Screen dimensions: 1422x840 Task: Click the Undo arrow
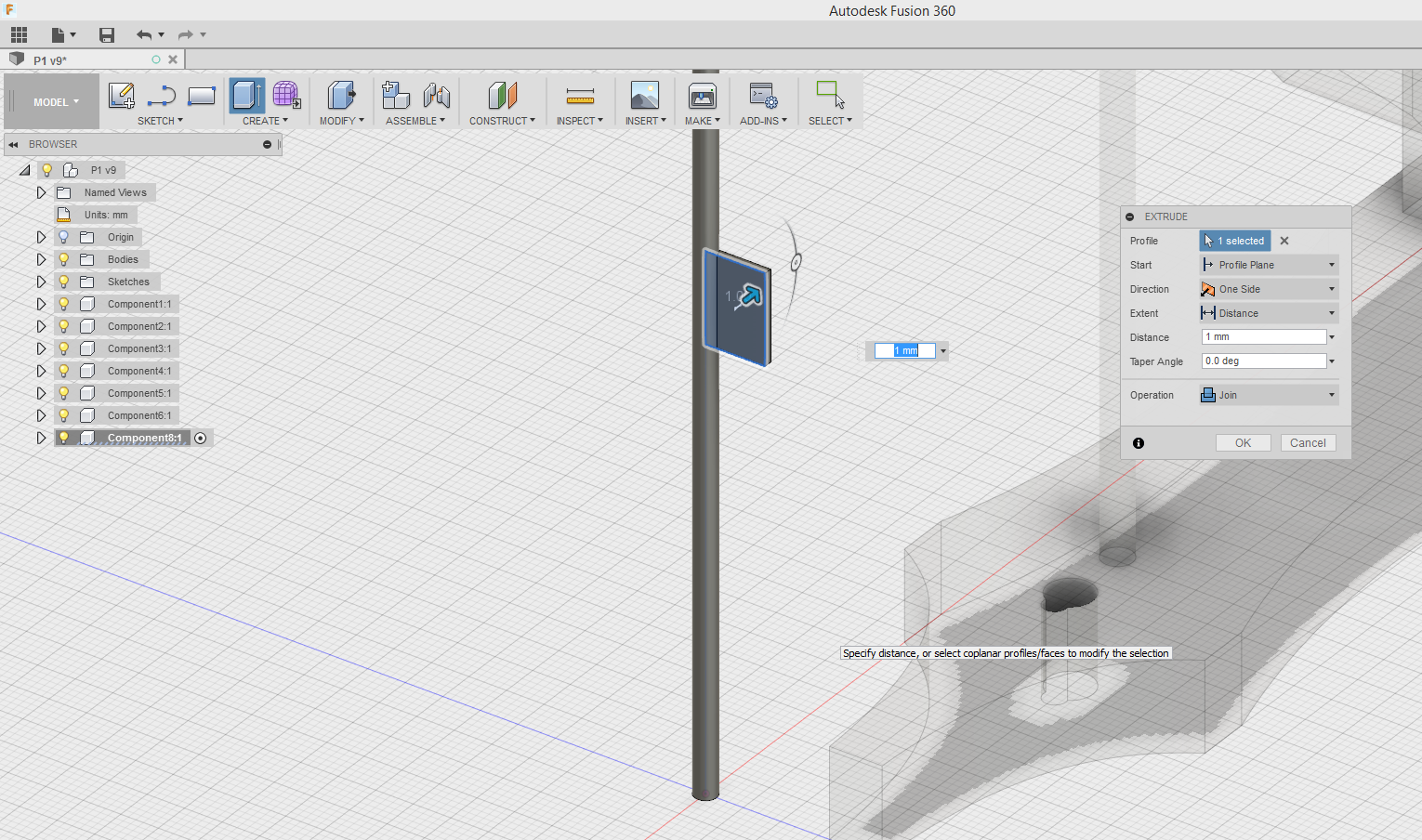pyautogui.click(x=144, y=35)
